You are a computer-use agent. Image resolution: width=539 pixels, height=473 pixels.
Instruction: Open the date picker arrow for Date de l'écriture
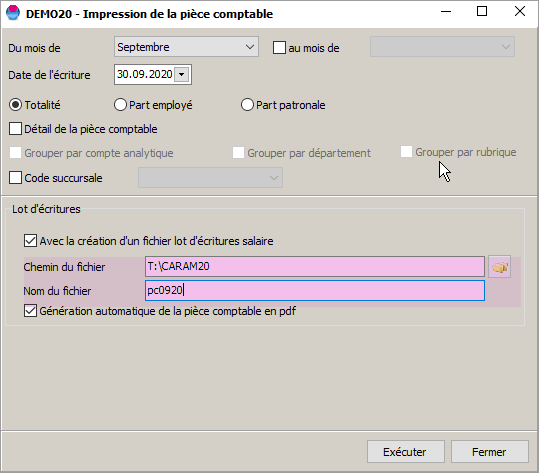[182, 74]
